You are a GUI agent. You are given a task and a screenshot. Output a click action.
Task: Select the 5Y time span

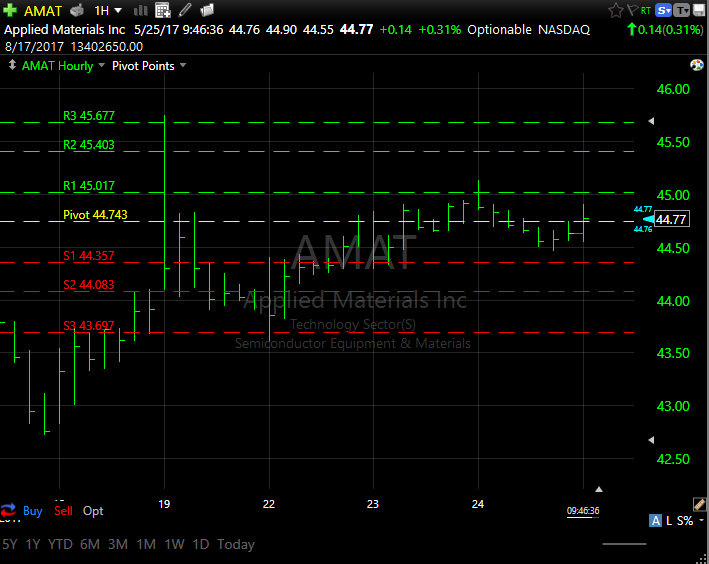coord(9,544)
